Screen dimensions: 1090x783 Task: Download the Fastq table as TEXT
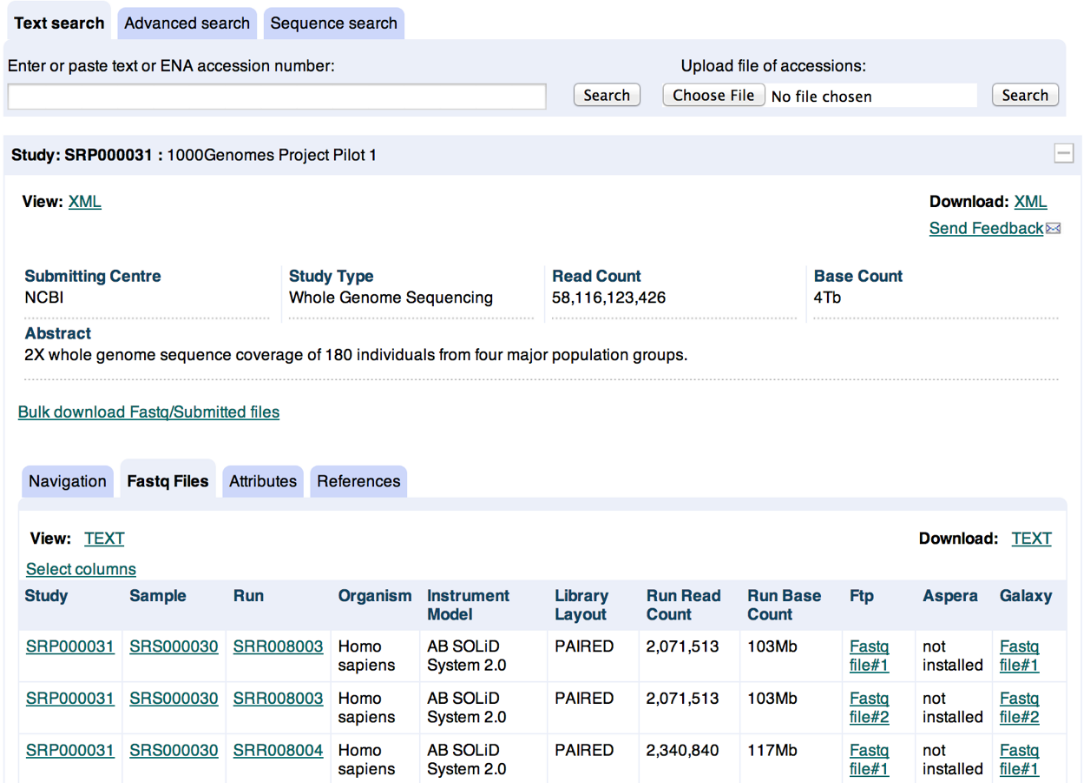[x=1031, y=539]
